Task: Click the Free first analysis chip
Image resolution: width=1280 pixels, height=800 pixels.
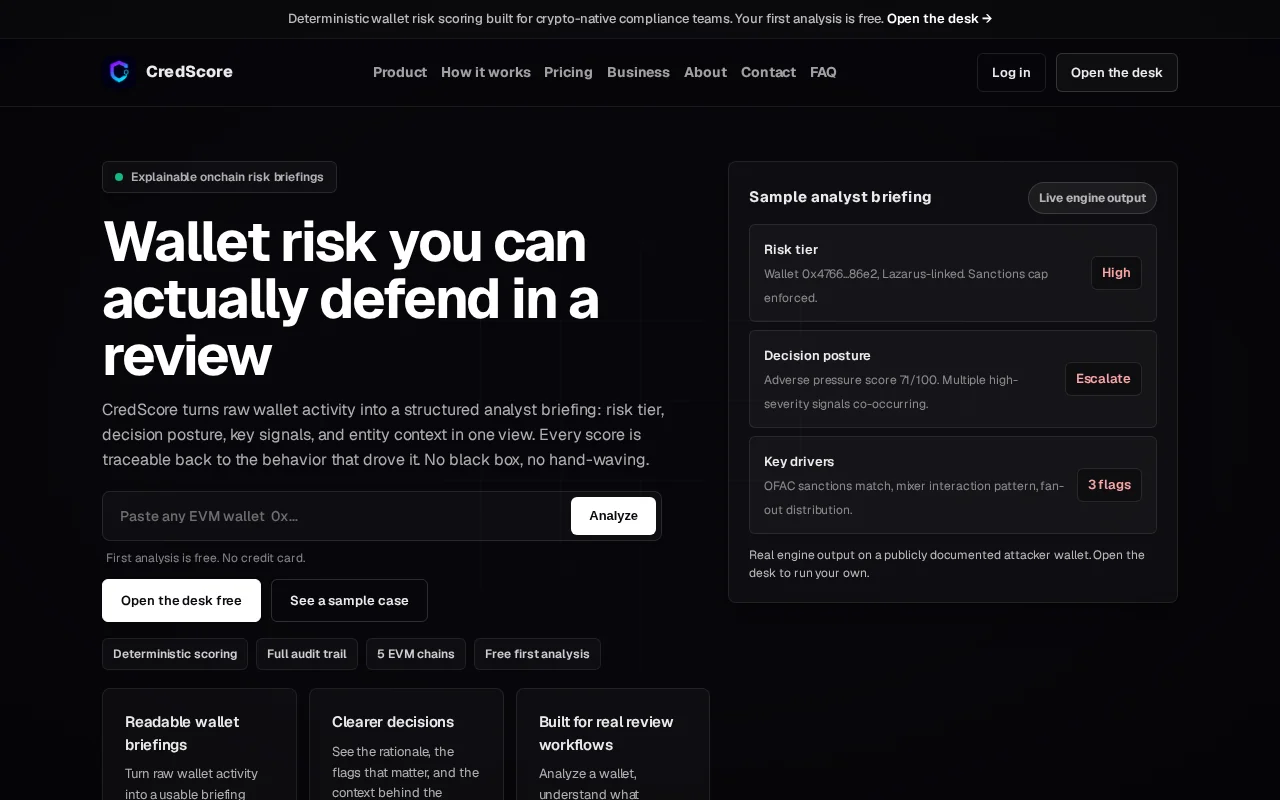Action: click(537, 654)
